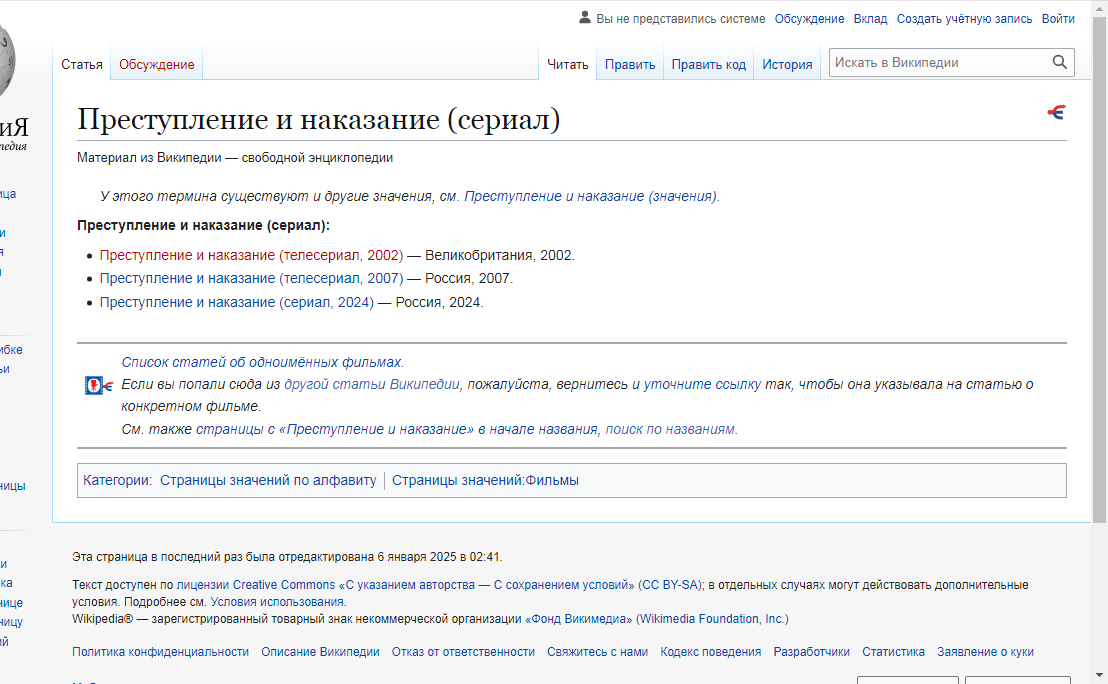Open the Статья tab
This screenshot has width=1108, height=684.
[x=82, y=64]
